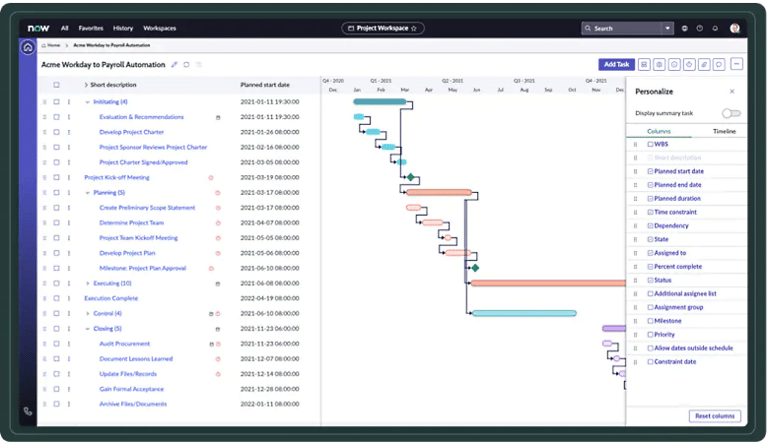768x443 pixels.
Task: Toggle the Display summary task switch
Action: [731, 113]
